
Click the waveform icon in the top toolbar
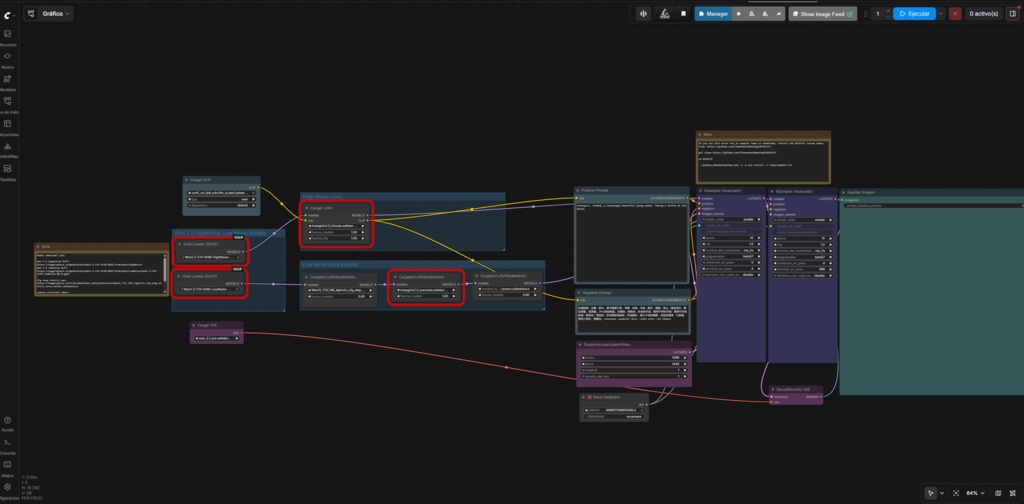[x=643, y=14]
